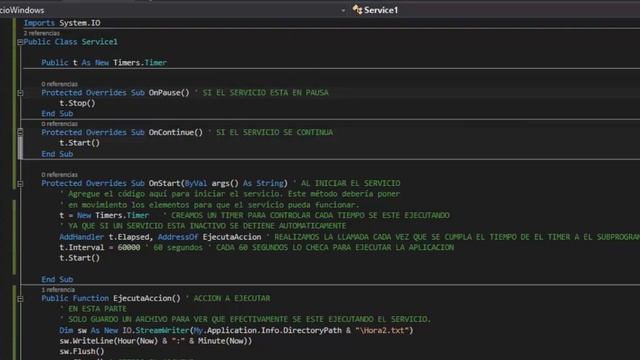Click 'End Sub' closing the OnContinue method

57,154
